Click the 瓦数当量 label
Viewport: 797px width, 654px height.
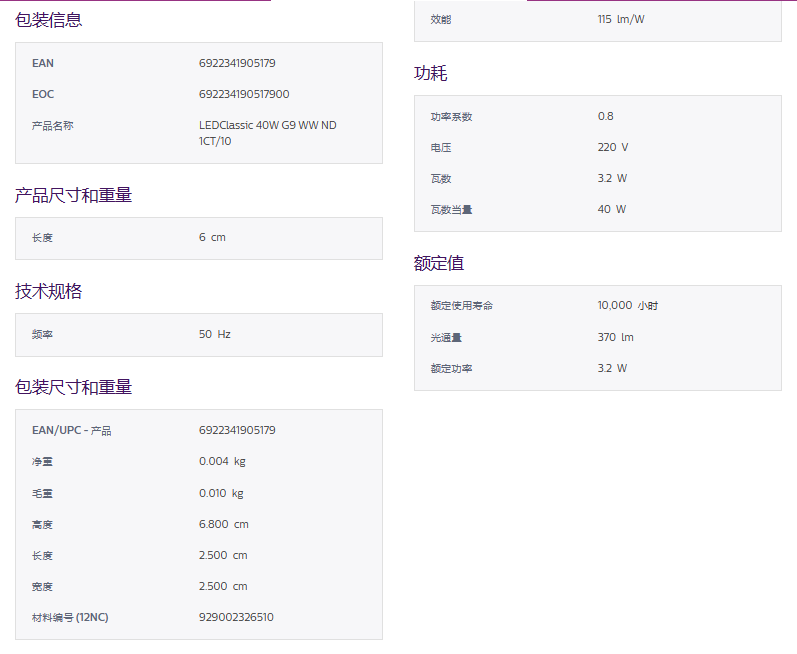point(451,209)
